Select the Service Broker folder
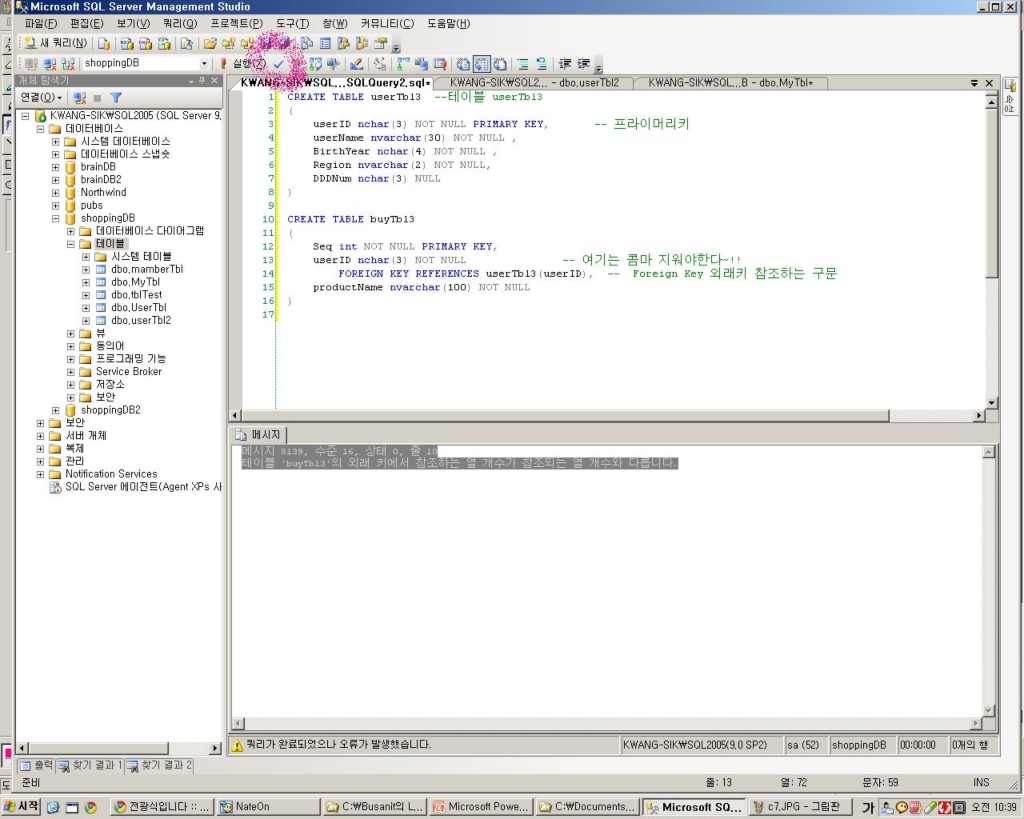 point(129,372)
